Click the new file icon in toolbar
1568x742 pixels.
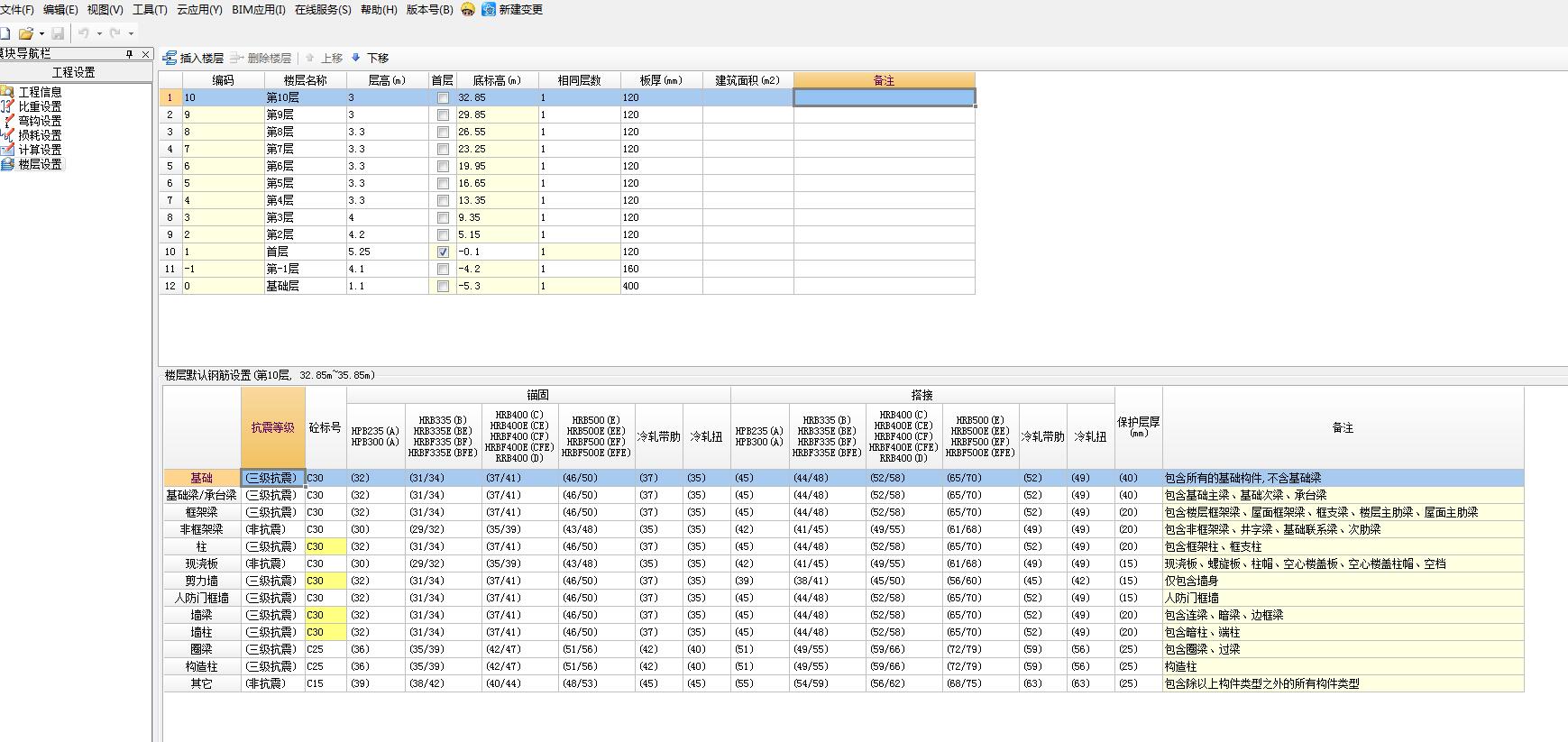5,33
